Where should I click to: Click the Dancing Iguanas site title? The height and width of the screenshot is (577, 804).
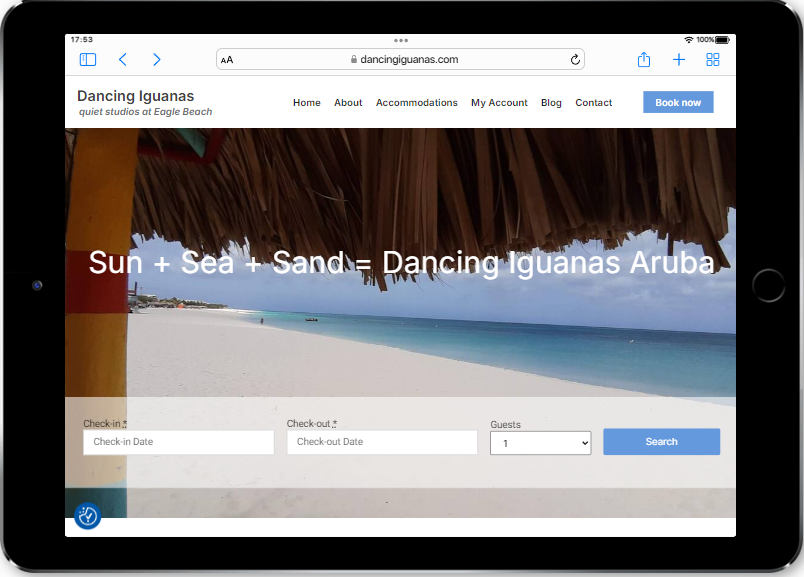coord(136,96)
